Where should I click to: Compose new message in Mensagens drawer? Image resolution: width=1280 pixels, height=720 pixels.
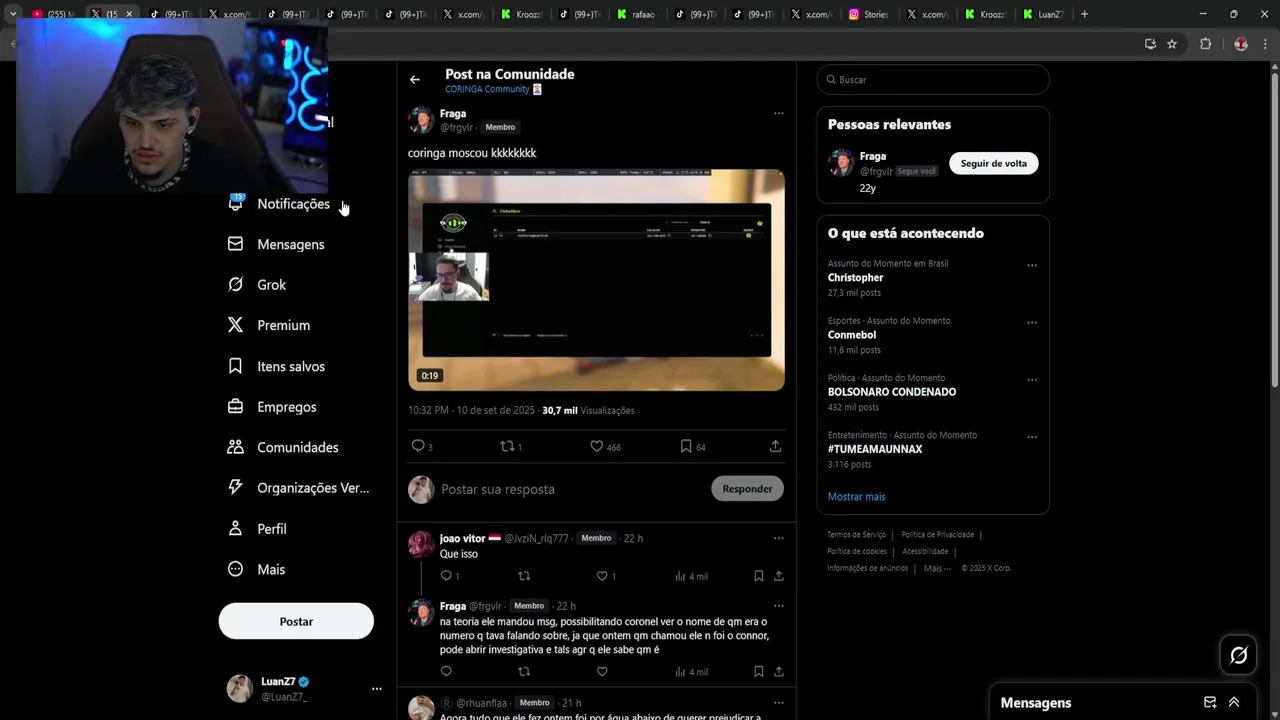click(1210, 702)
